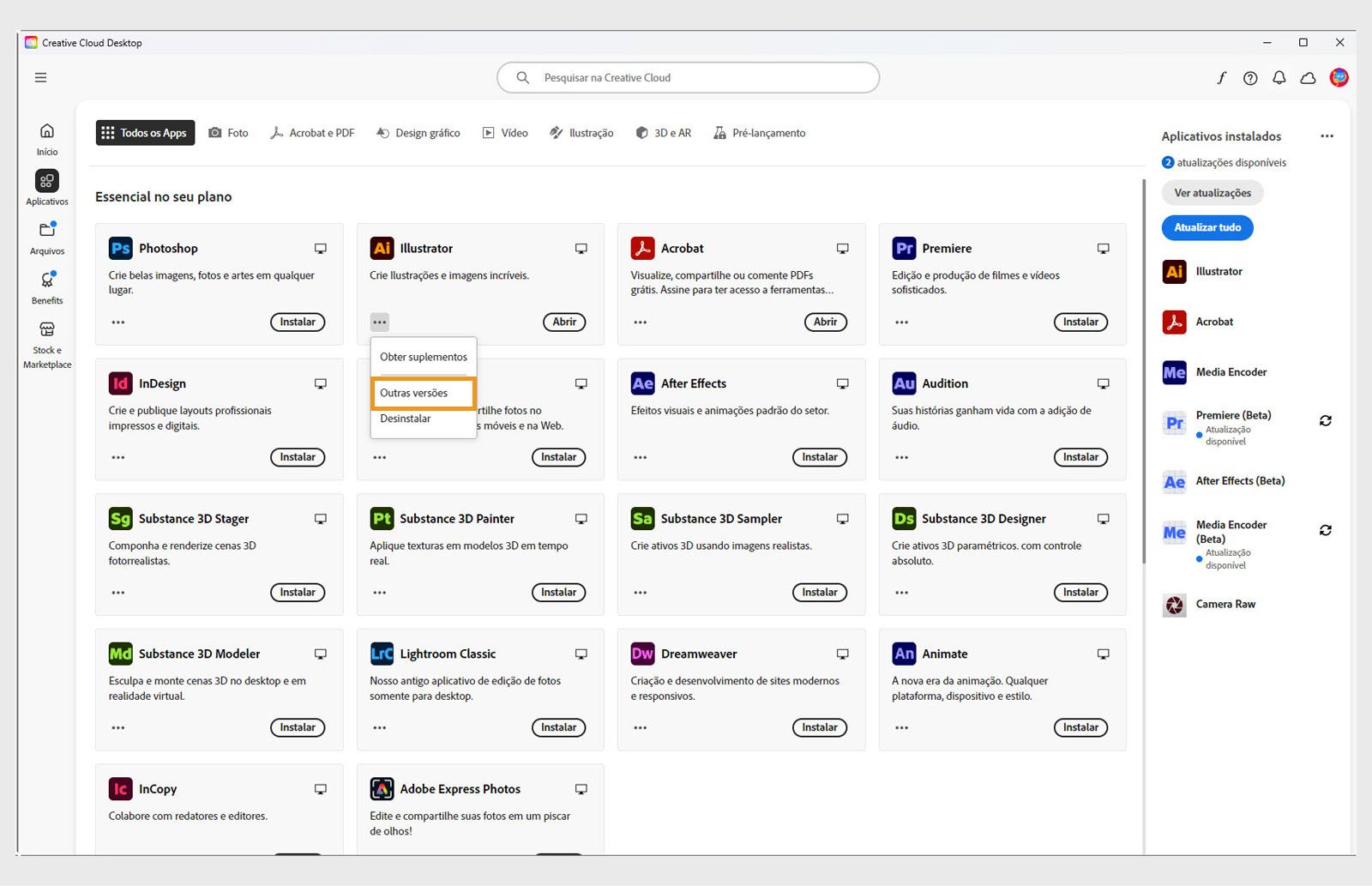Open the Help icon
Screen dimensions: 1372x886
(1250, 77)
